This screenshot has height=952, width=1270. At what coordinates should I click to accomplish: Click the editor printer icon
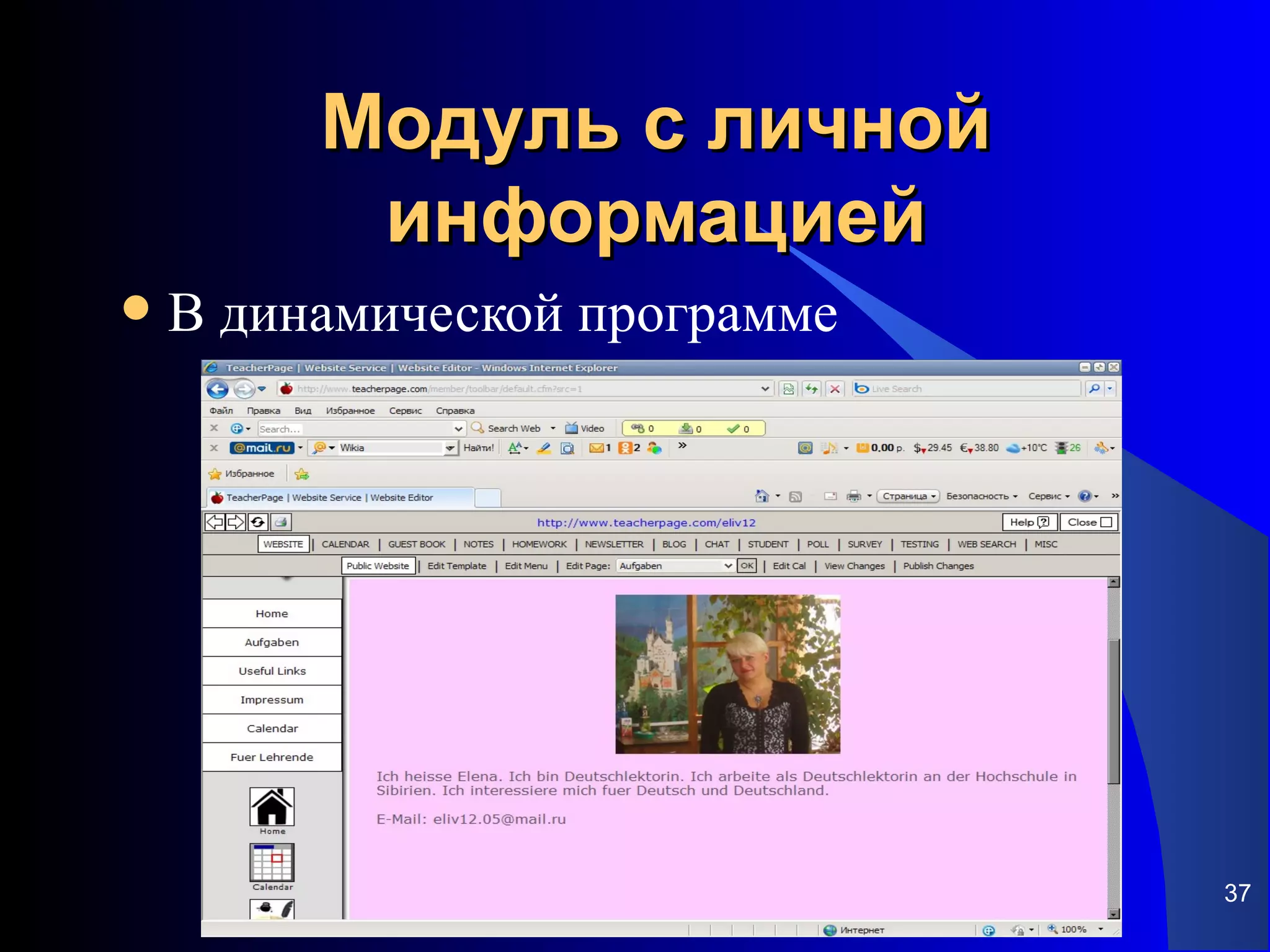coord(280,522)
